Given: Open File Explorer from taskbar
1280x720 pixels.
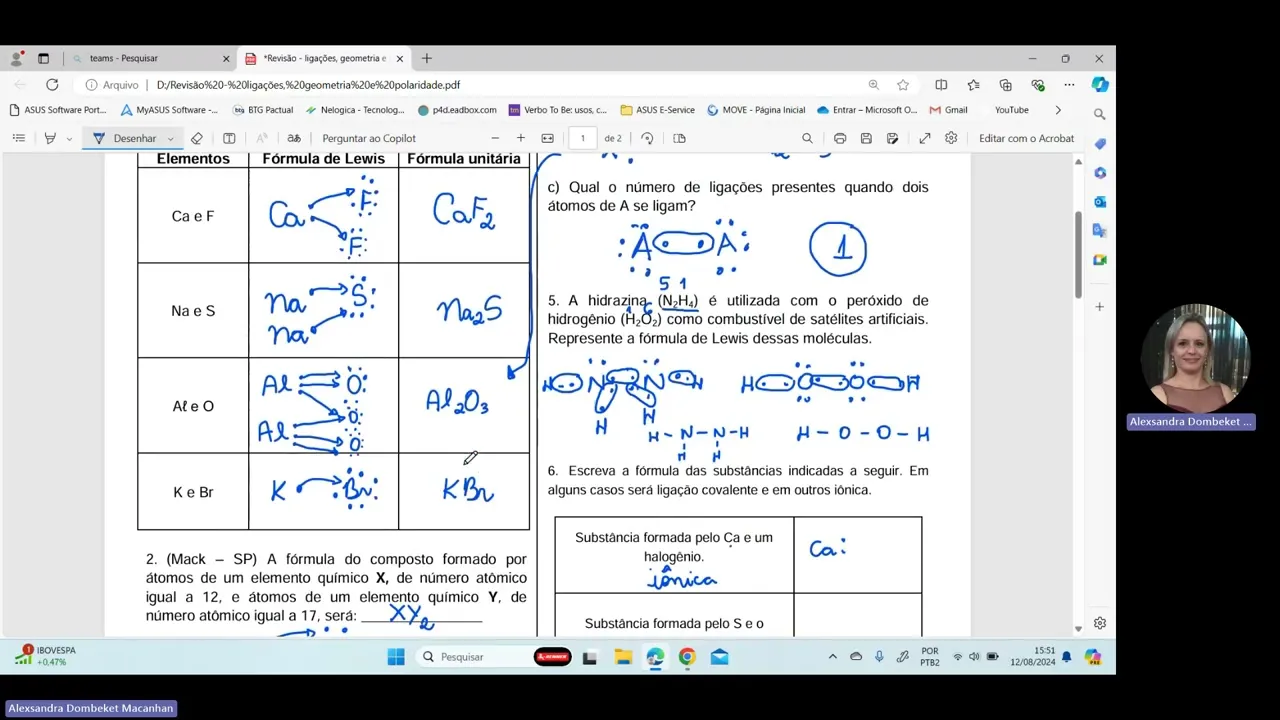Looking at the screenshot, I should 623,657.
